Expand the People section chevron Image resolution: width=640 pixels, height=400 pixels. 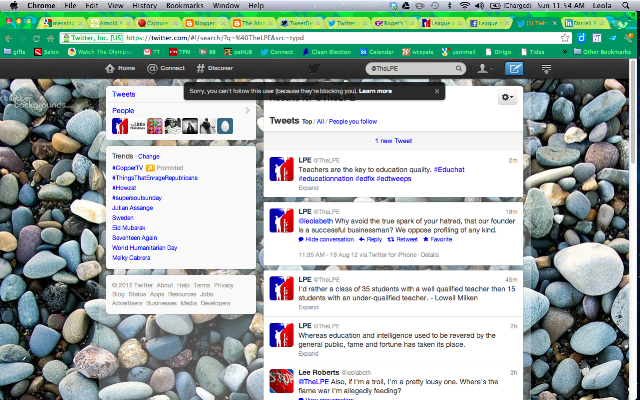coord(247,110)
